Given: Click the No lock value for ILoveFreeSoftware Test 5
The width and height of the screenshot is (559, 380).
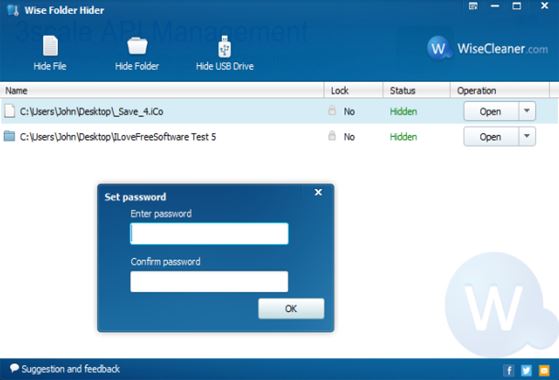Looking at the screenshot, I should (349, 137).
